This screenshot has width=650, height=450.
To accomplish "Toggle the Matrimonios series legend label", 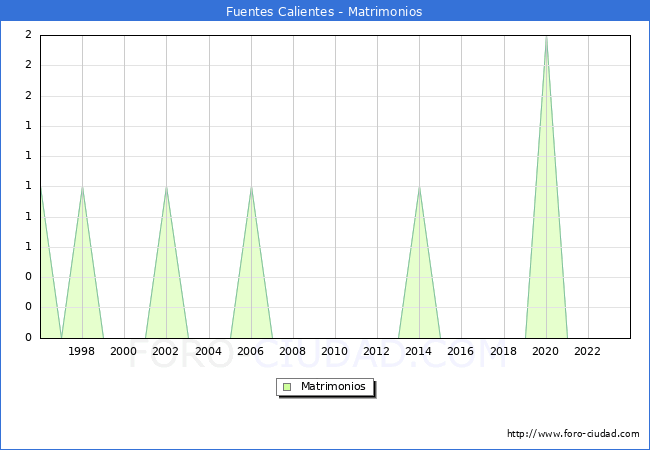I will (x=334, y=387).
